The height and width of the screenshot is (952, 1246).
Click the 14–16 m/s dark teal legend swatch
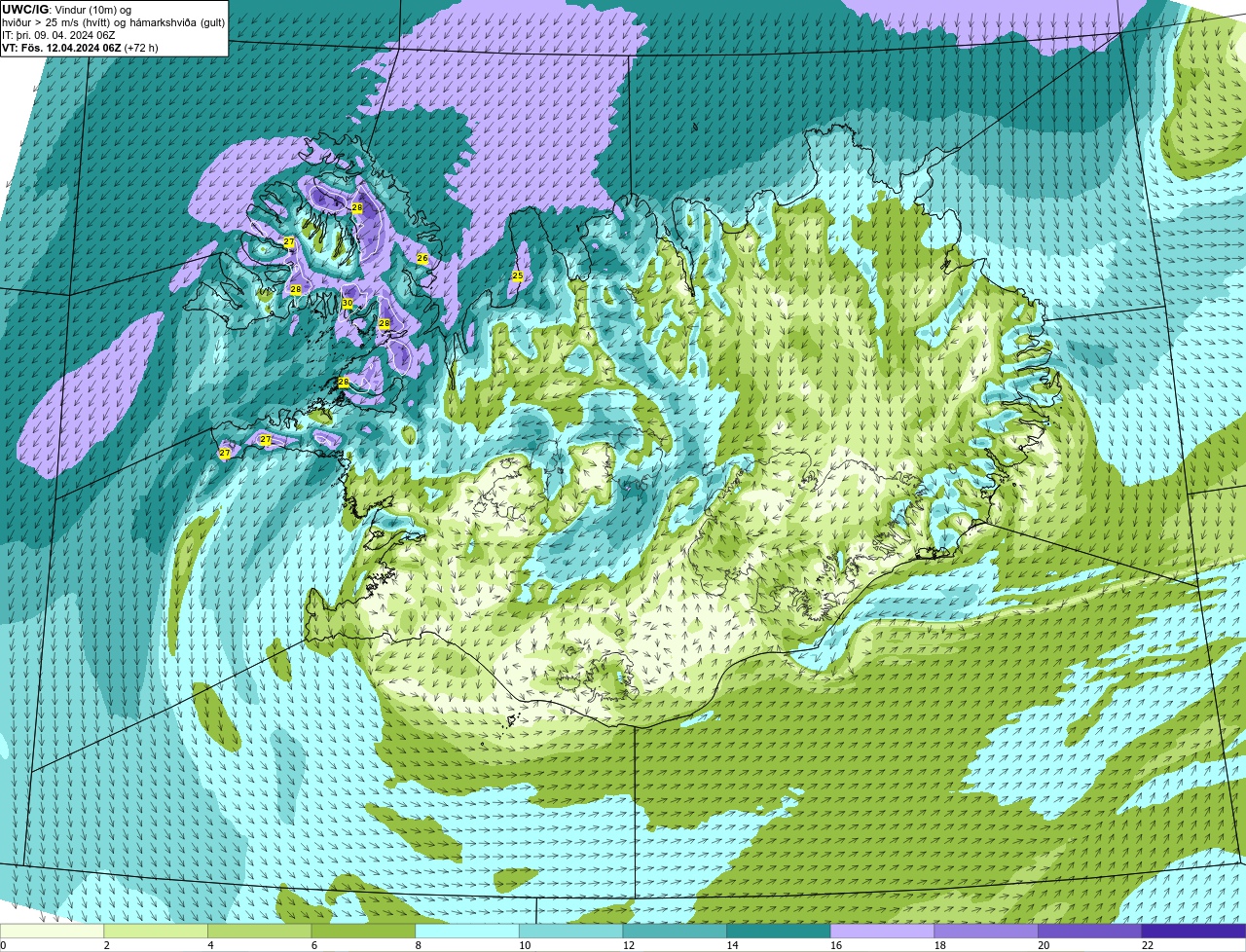(779, 931)
